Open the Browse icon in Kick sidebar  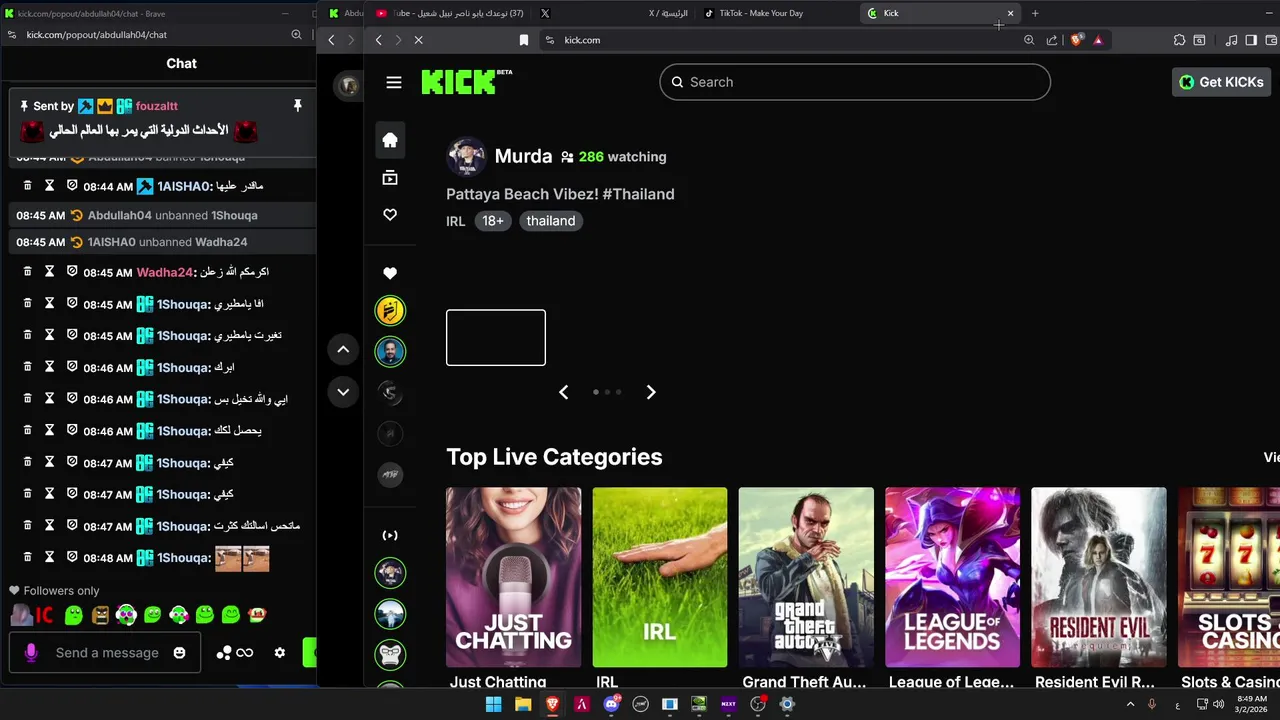pos(390,178)
